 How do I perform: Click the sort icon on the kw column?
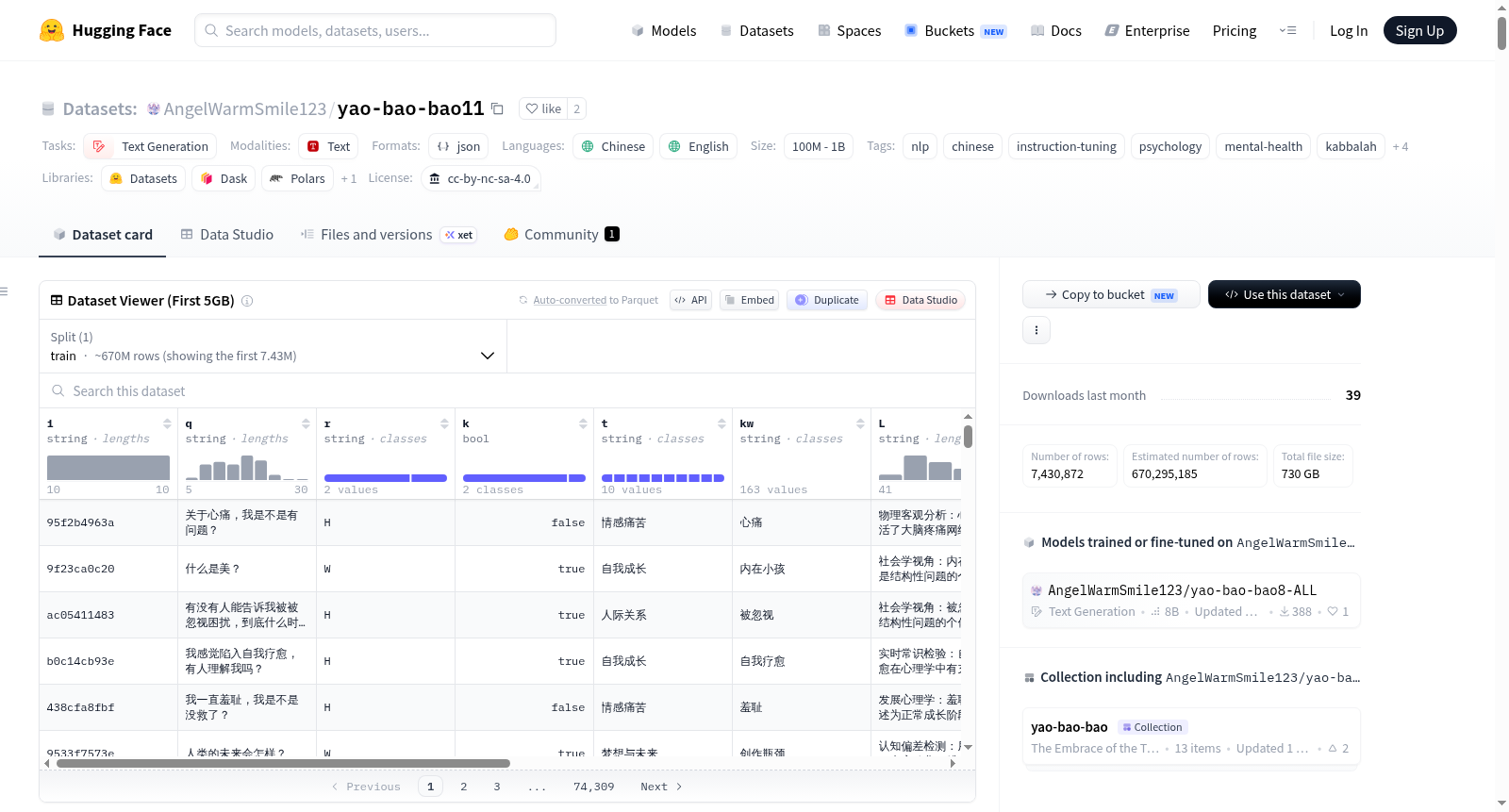pos(860,423)
